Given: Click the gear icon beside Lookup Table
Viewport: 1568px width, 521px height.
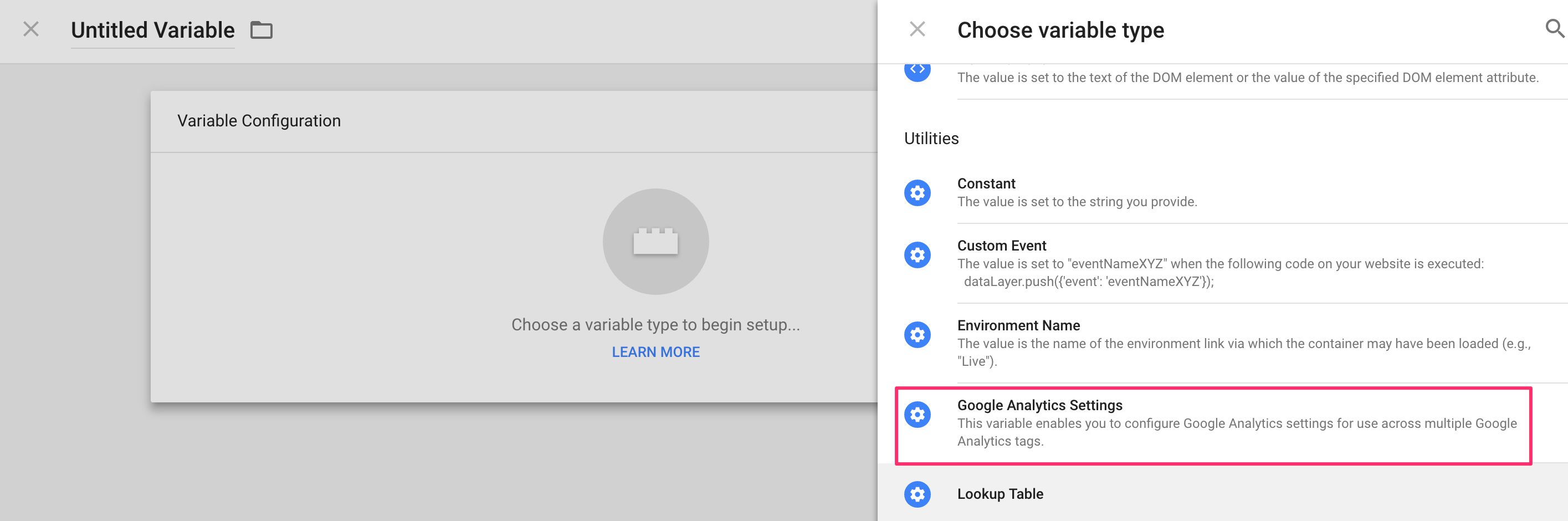Looking at the screenshot, I should [x=918, y=494].
